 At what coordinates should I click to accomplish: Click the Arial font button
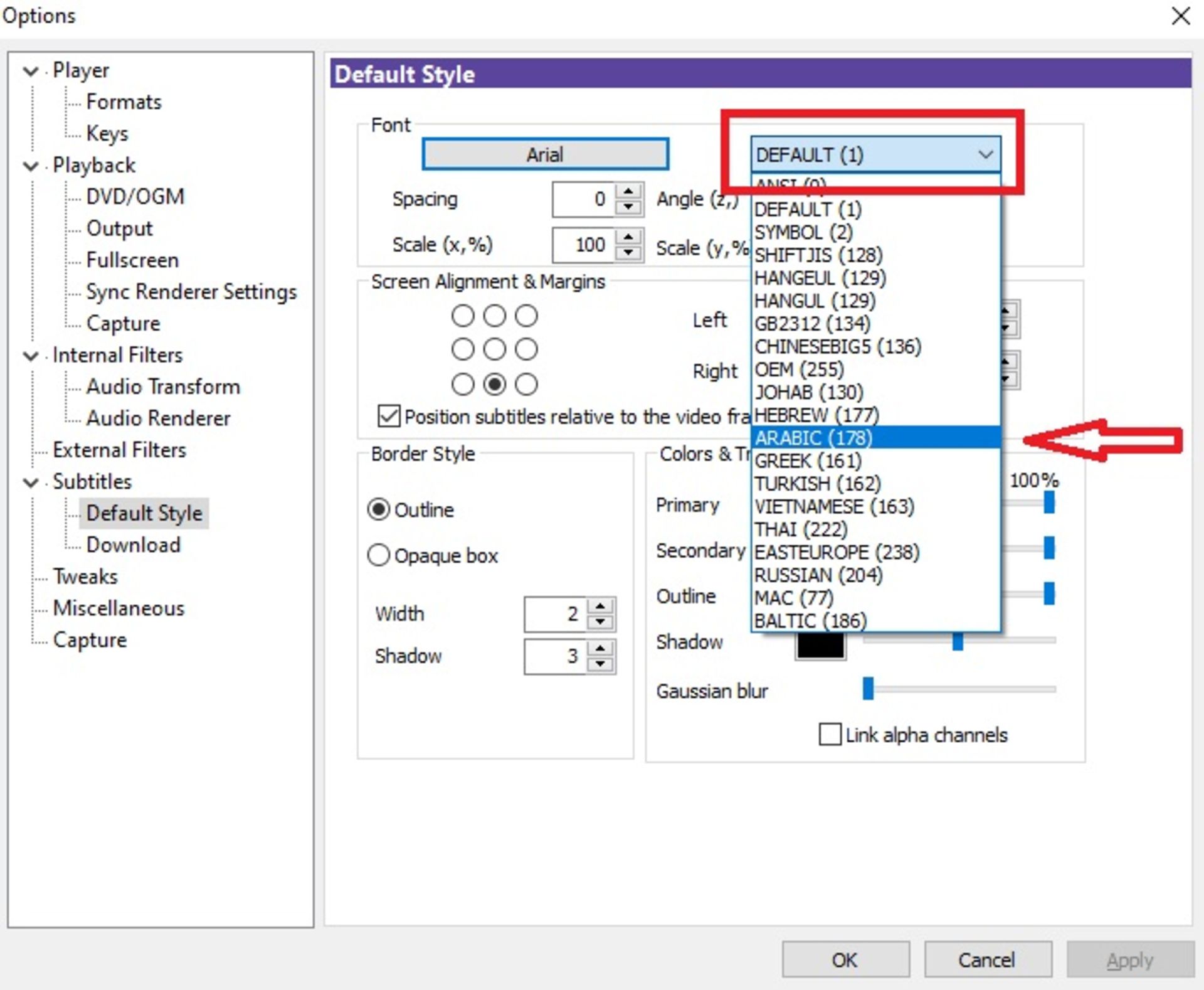(545, 154)
